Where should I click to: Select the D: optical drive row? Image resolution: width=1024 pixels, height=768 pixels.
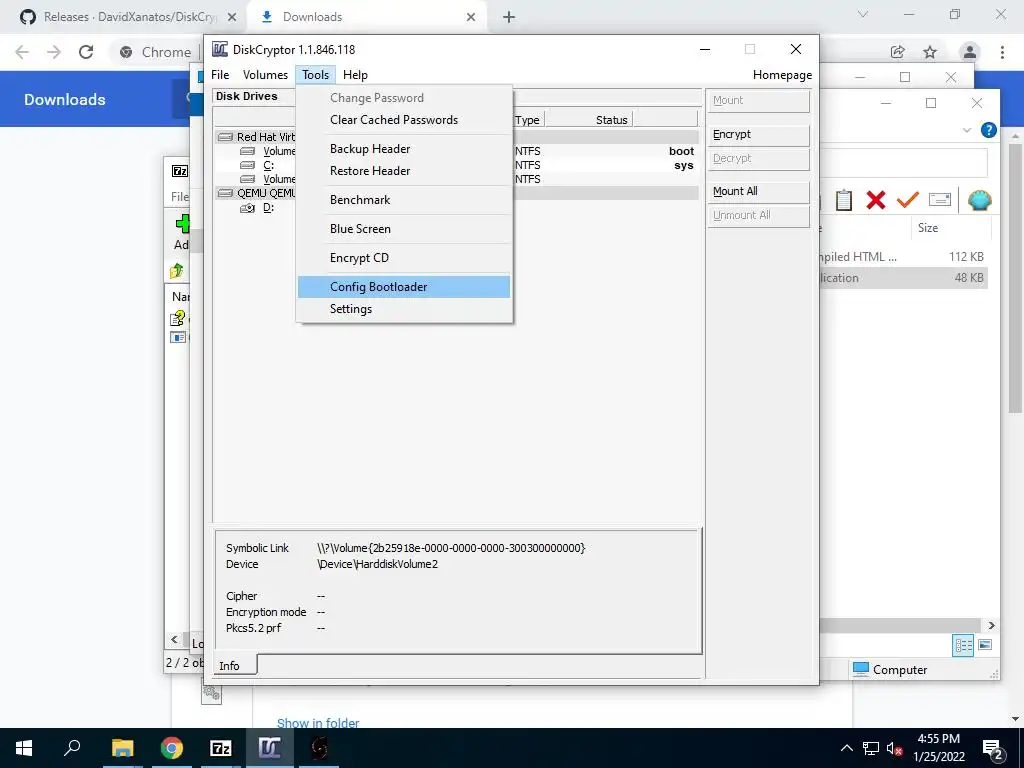point(456,208)
